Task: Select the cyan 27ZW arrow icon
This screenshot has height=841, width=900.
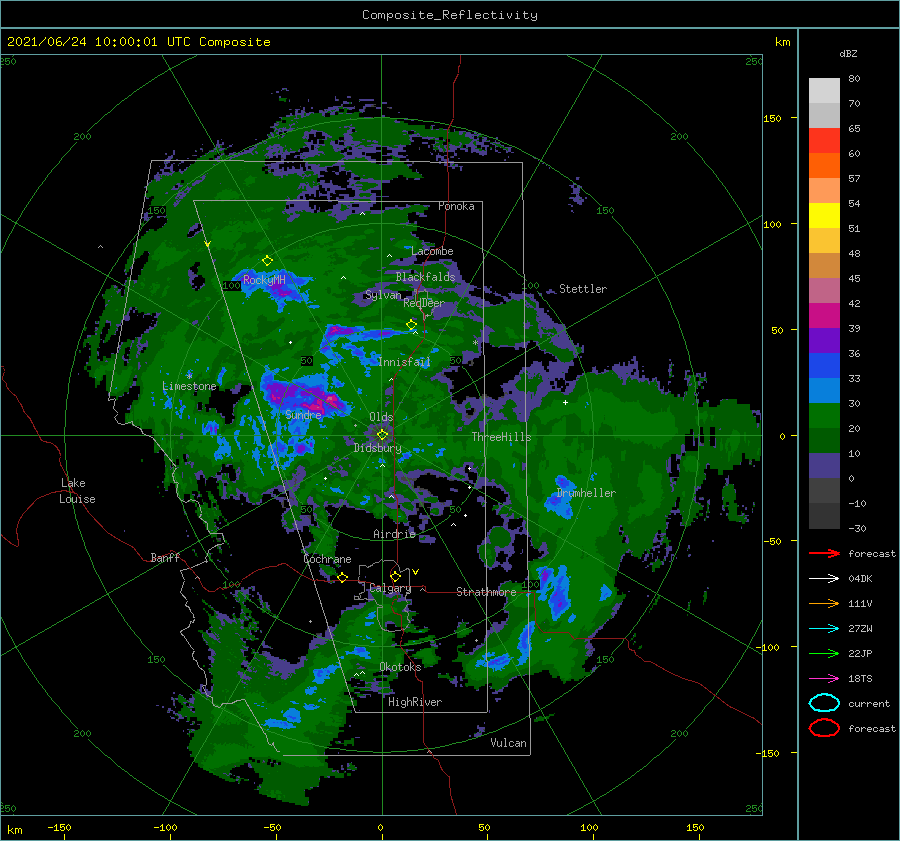Action: [x=824, y=629]
